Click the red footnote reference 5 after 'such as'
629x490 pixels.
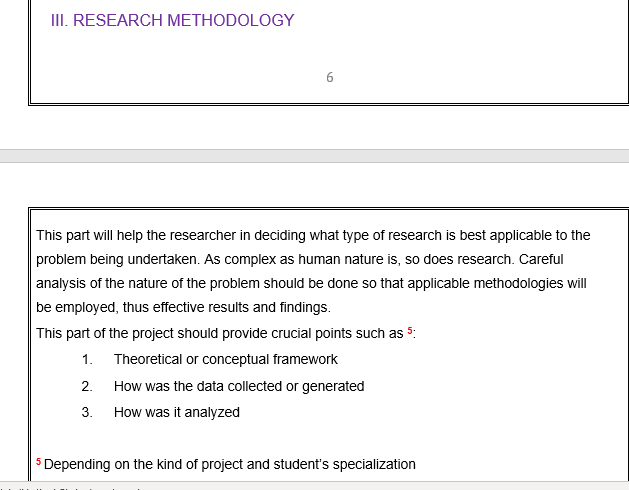click(410, 330)
